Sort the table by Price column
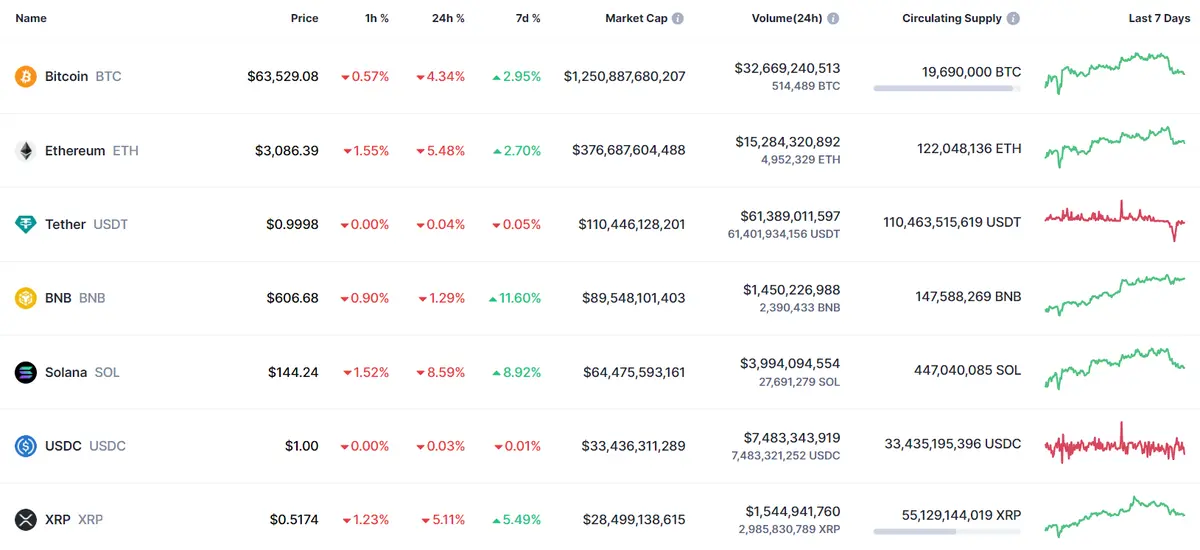Image resolution: width=1200 pixels, height=550 pixels. [x=304, y=18]
